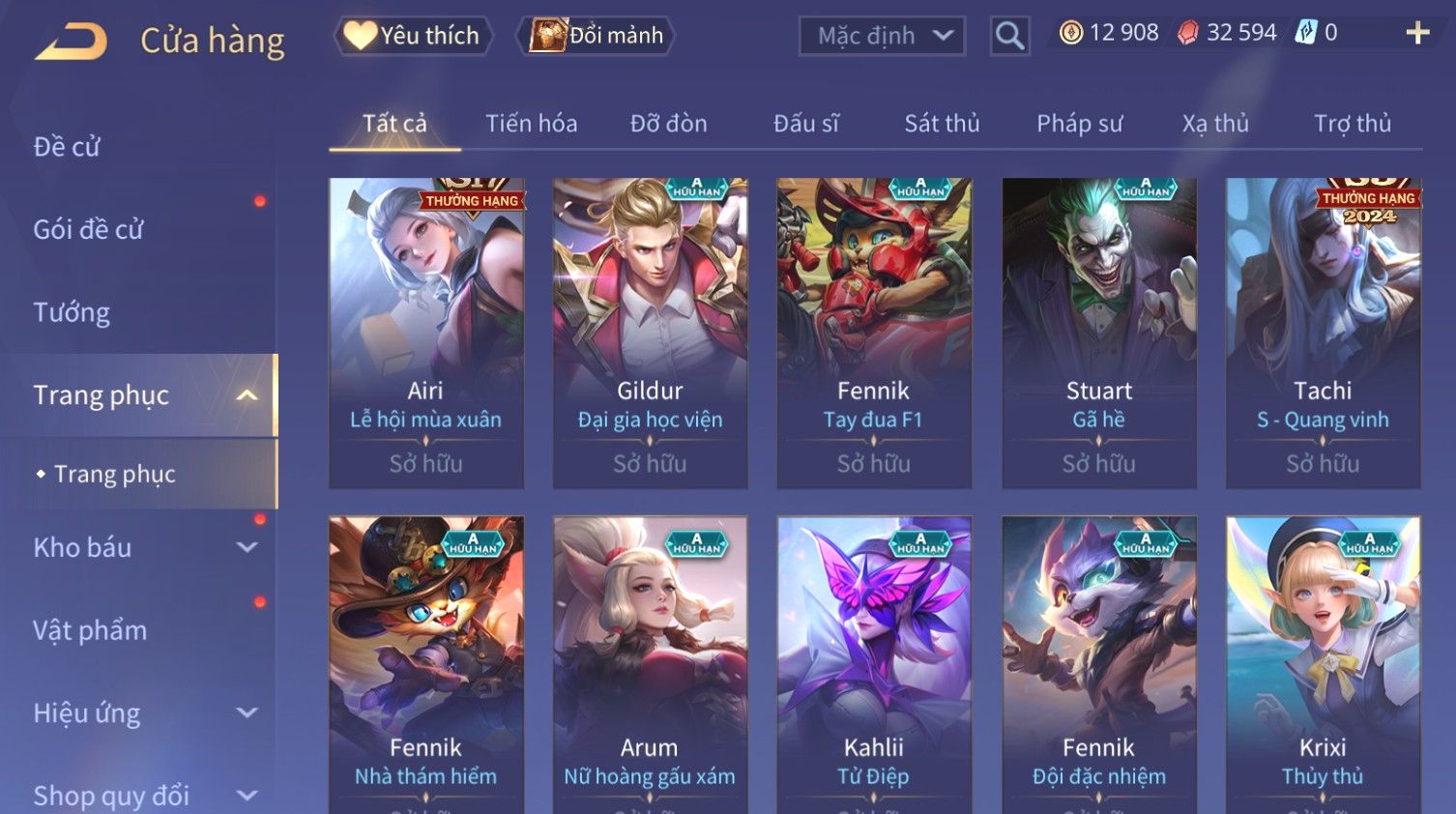The width and height of the screenshot is (1456, 814).
Task: Open Yêu thích favorites heart button
Action: (x=414, y=36)
